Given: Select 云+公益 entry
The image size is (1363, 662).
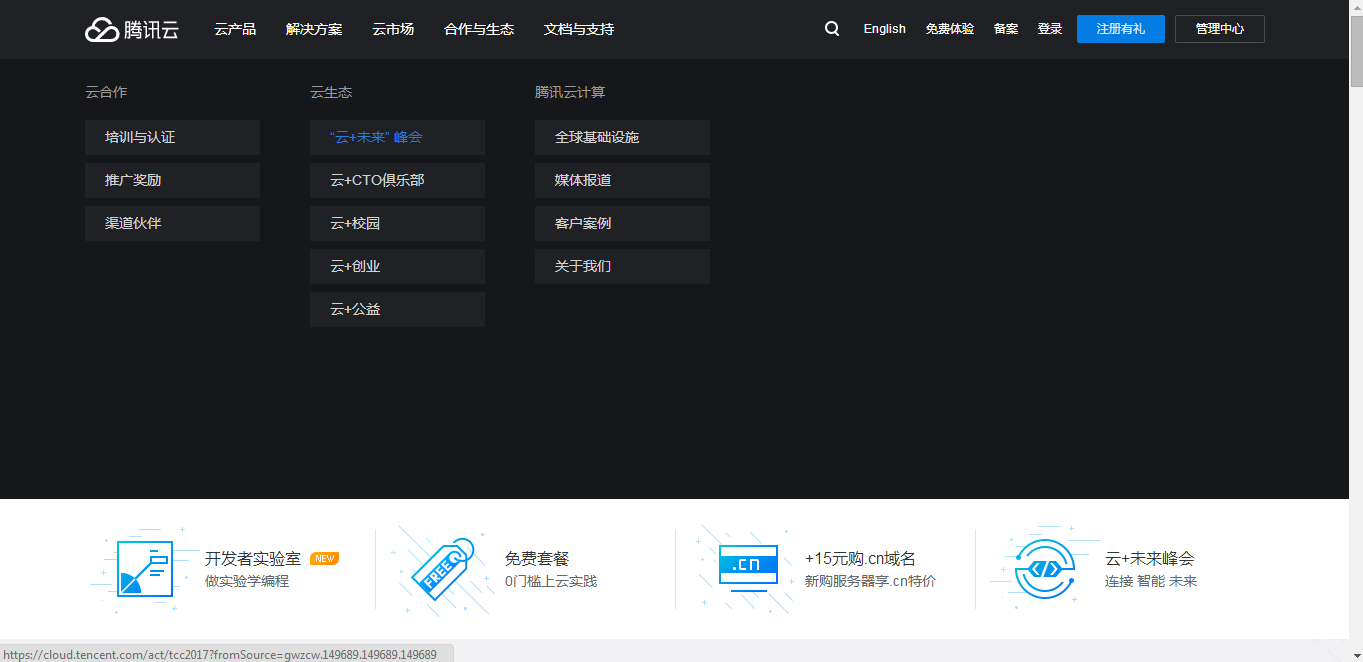Looking at the screenshot, I should (x=397, y=309).
